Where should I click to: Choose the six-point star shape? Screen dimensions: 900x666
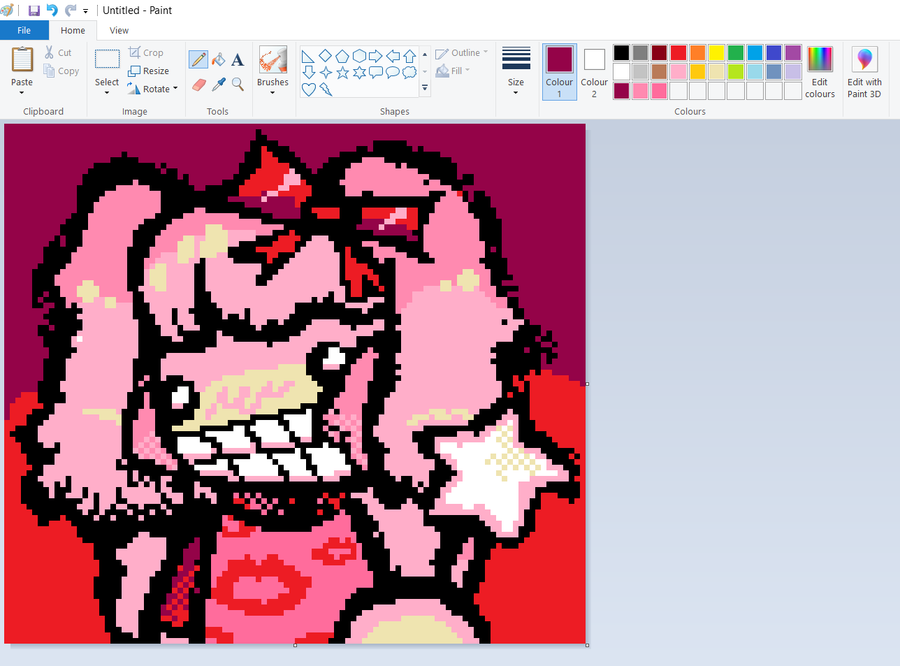[359, 72]
